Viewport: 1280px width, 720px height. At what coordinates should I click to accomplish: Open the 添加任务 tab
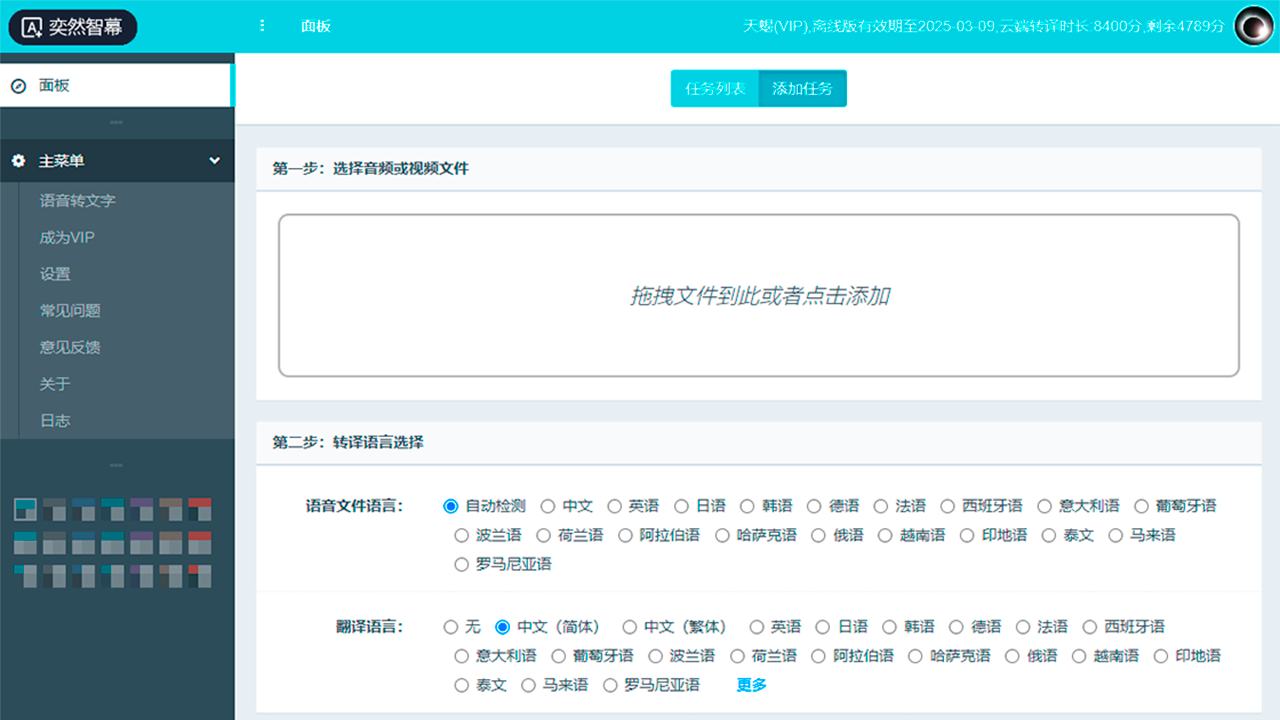pos(802,88)
